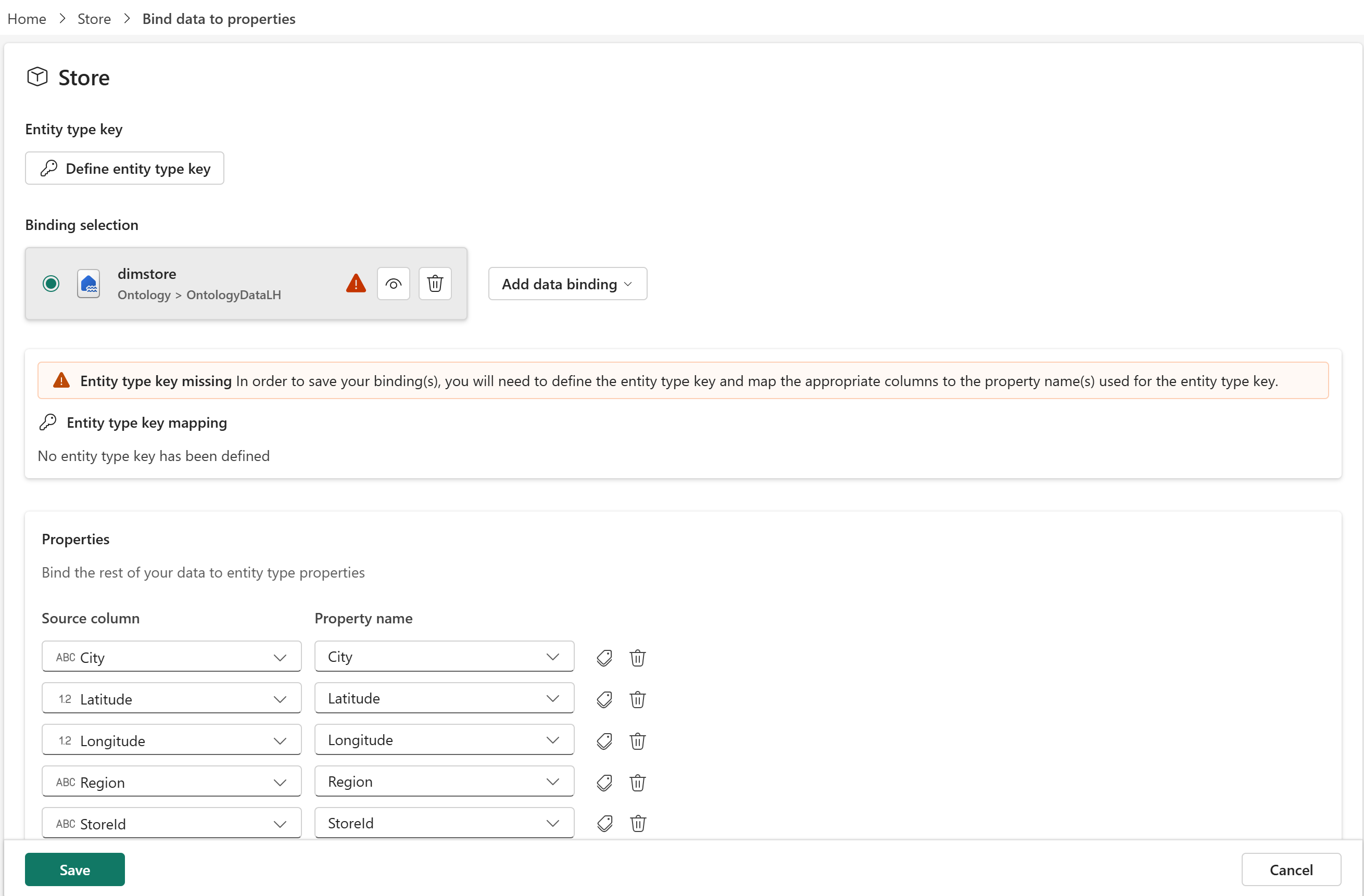
Task: Click the tag icon for Longitude row
Action: click(604, 741)
